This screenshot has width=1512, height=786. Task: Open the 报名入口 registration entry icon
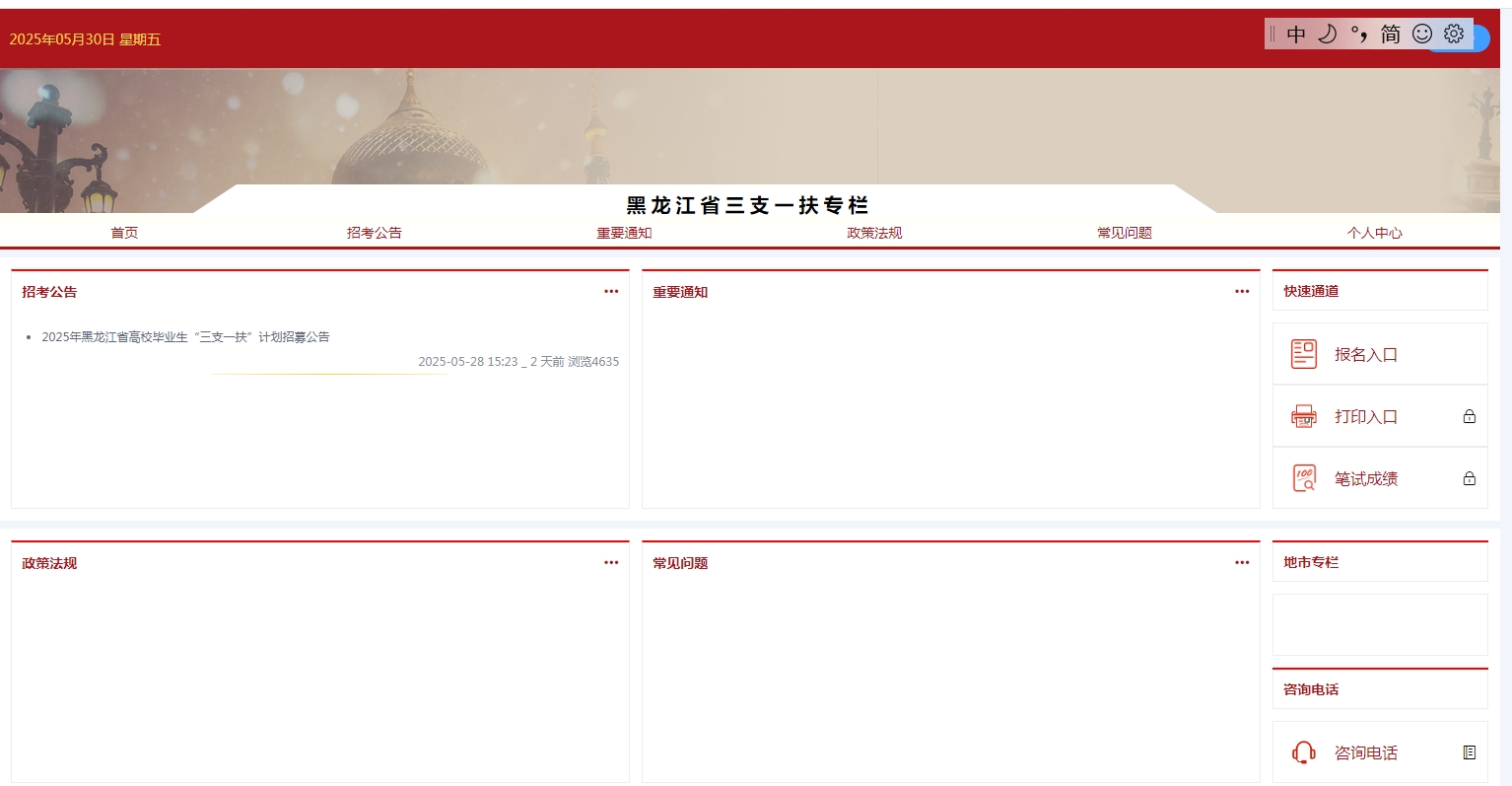point(1303,353)
